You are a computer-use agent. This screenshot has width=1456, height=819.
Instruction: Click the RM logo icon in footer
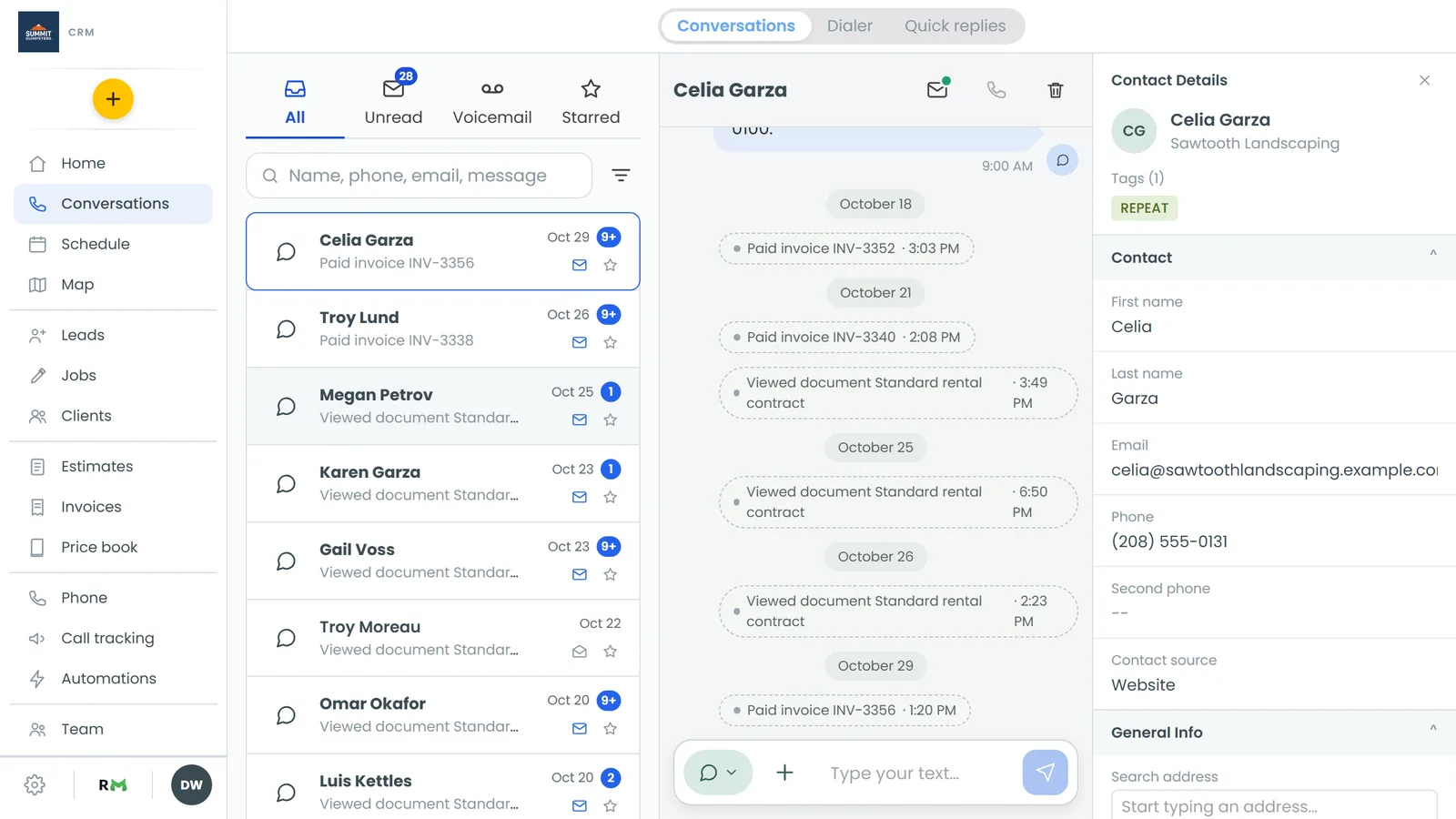coord(113,784)
